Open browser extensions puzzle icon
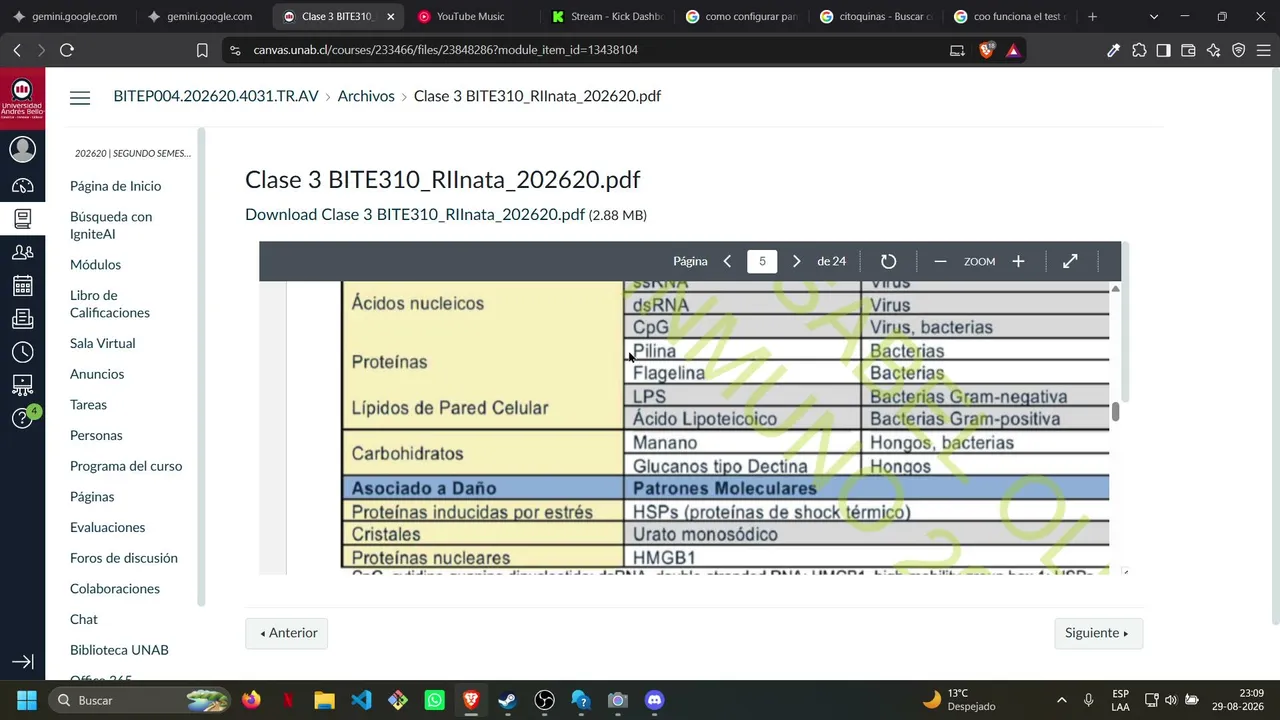The image size is (1280, 720). 1139,50
